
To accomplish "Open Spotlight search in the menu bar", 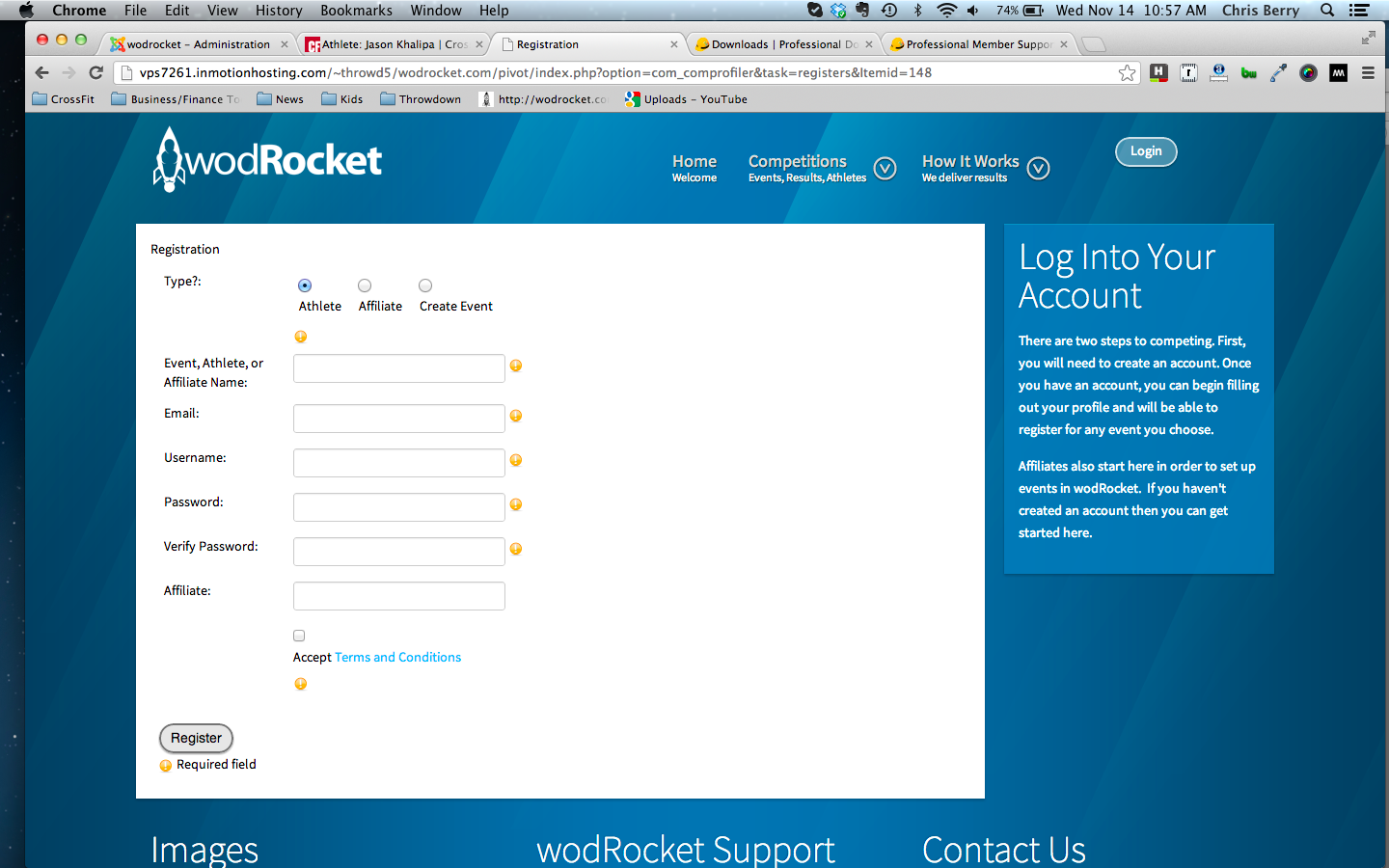I will [1327, 10].
